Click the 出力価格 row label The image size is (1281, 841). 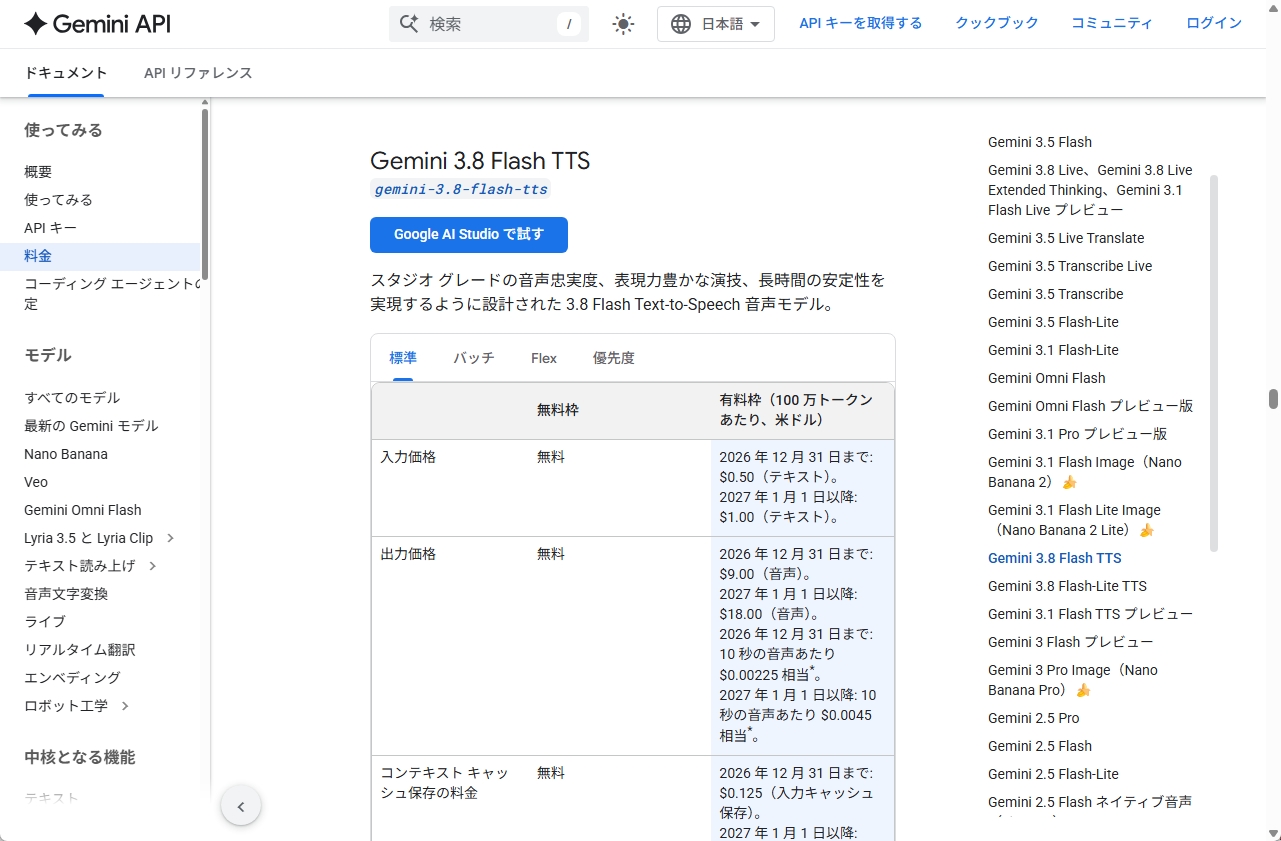(408, 554)
